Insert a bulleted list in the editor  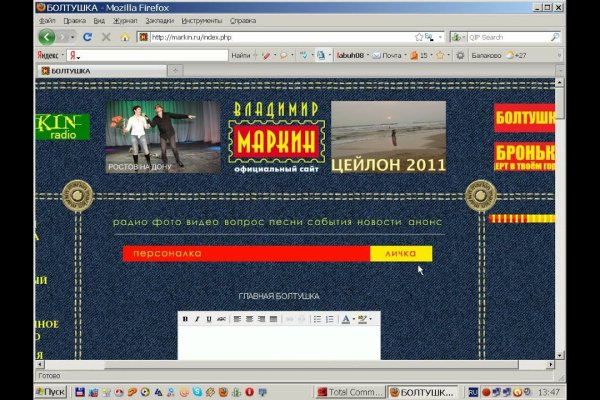(x=317, y=319)
